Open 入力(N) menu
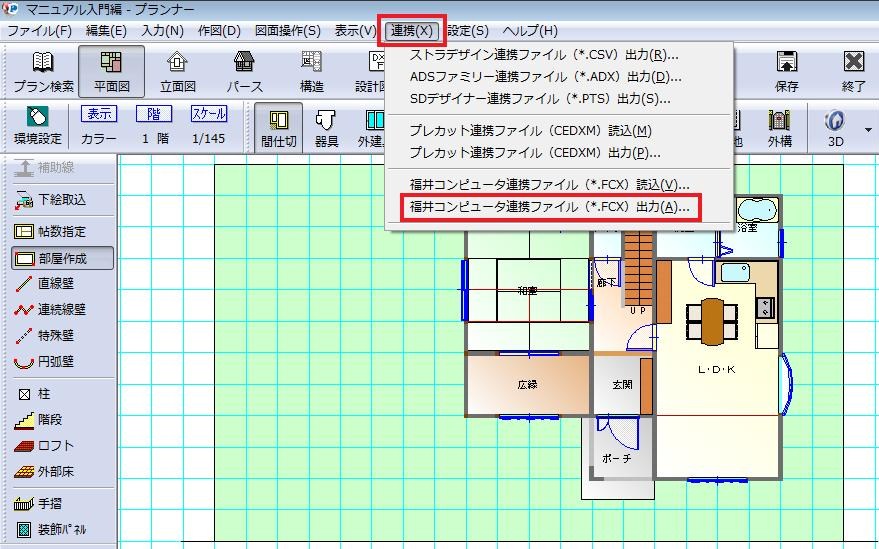This screenshot has width=879, height=549. (162, 31)
